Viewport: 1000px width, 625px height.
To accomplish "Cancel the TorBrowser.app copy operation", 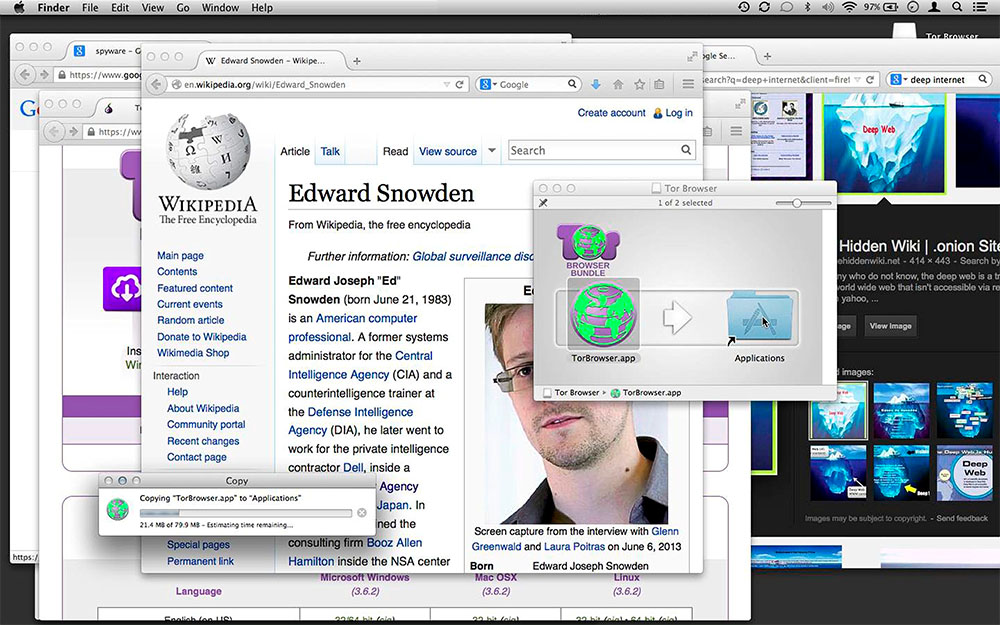I will 362,513.
